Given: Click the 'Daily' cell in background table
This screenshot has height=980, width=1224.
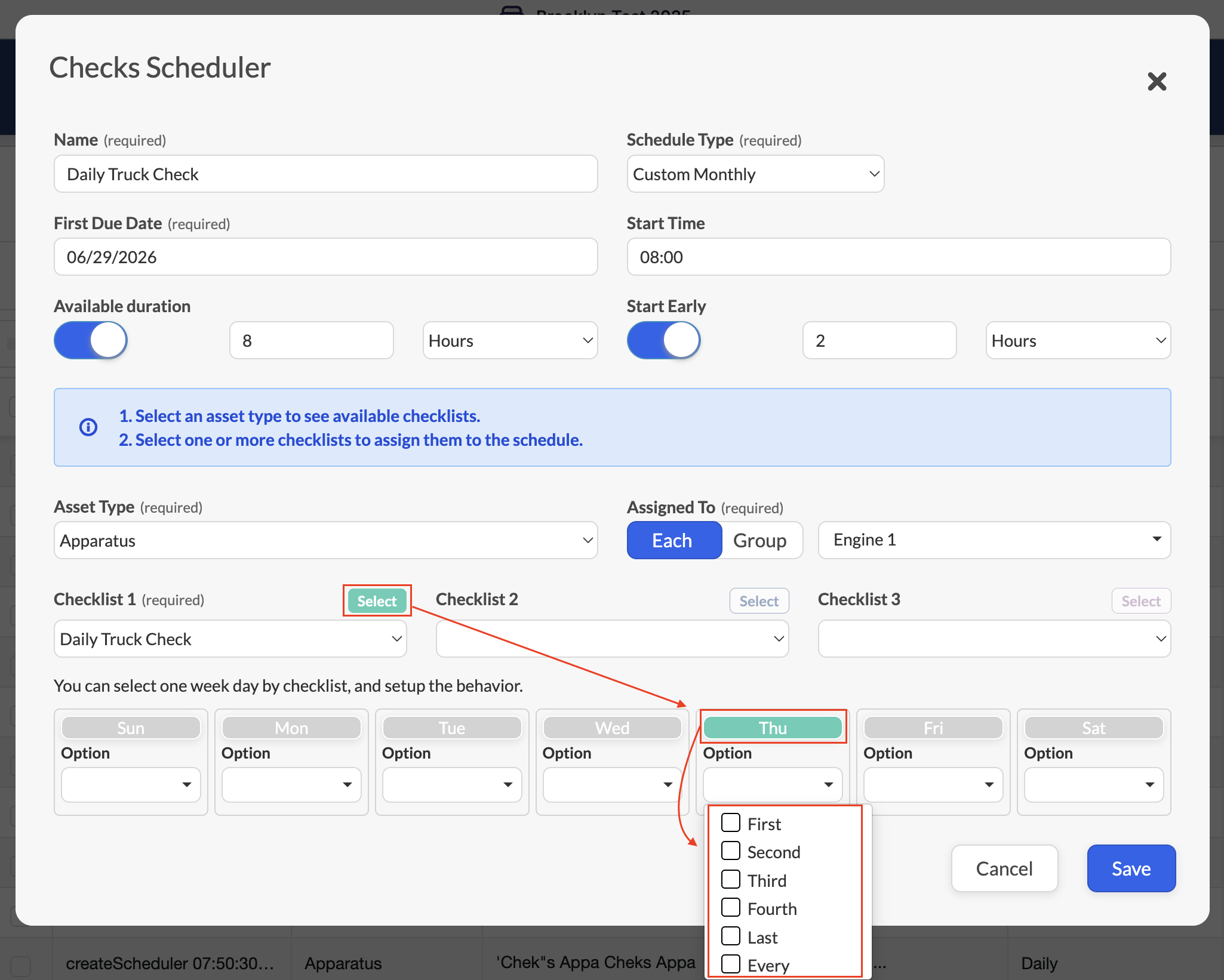Looking at the screenshot, I should pos(1039,963).
